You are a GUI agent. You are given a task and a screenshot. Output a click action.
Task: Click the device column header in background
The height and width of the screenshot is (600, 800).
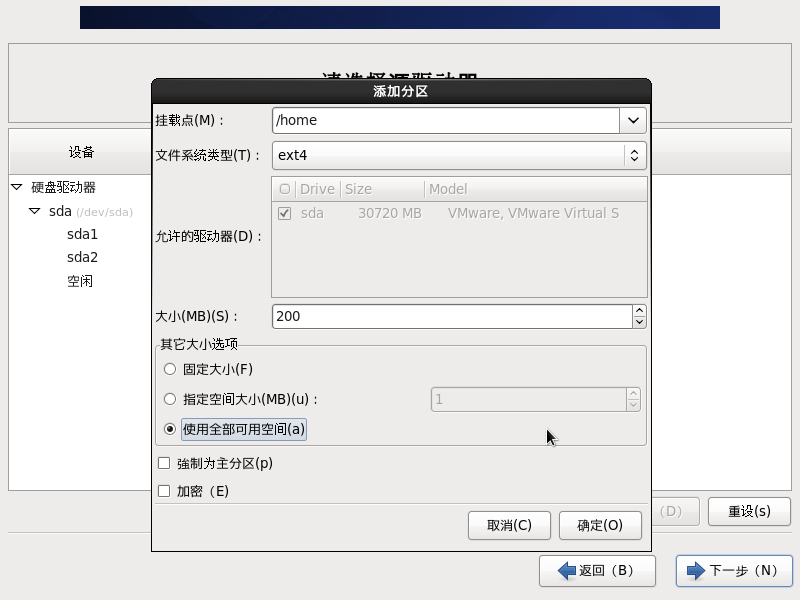tap(81, 152)
